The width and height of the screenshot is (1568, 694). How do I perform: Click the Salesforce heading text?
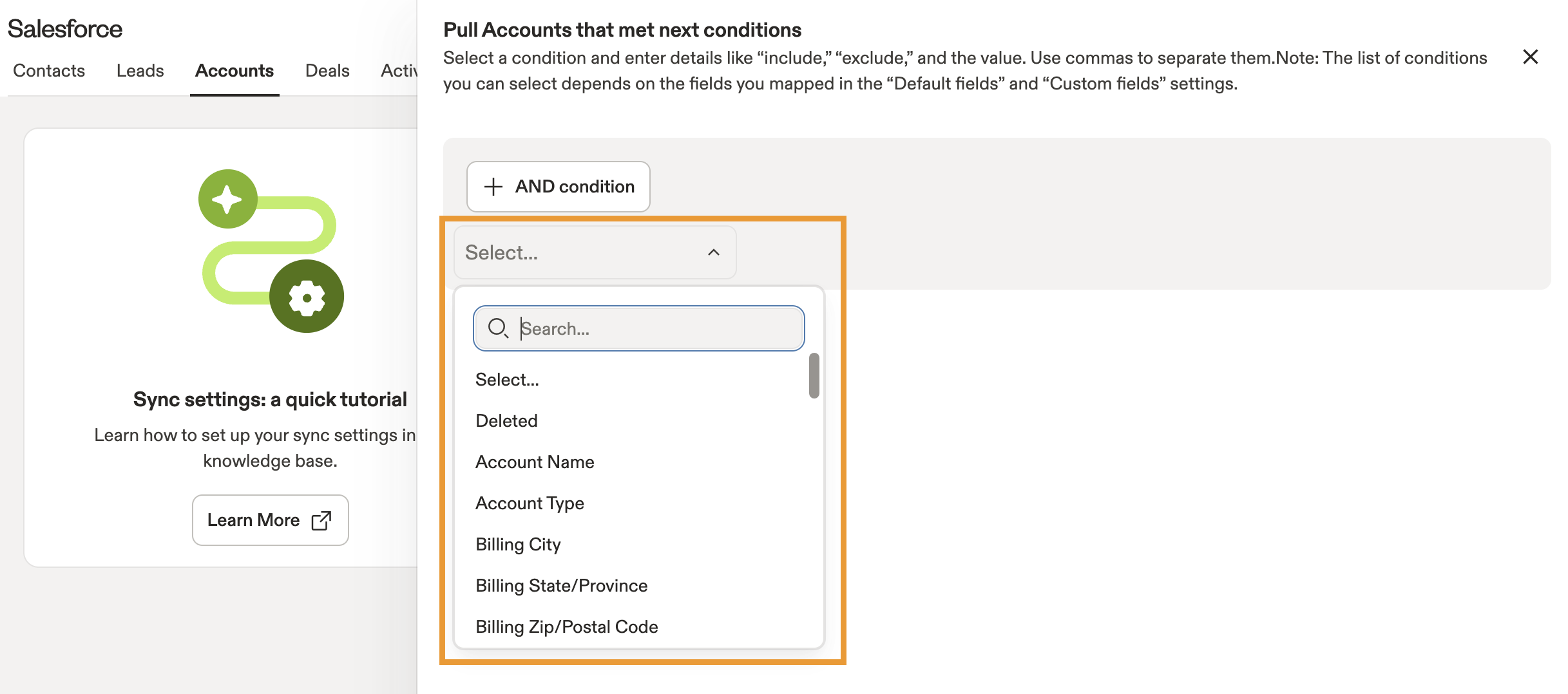point(65,29)
